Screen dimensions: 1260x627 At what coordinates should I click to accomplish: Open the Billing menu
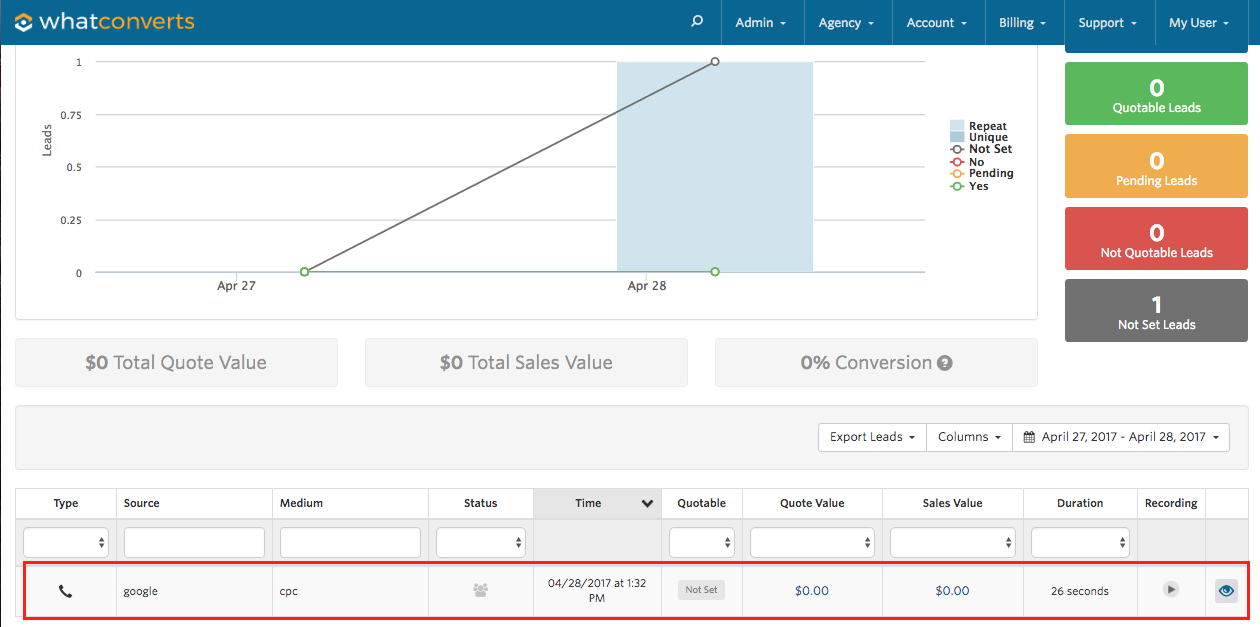coord(1022,23)
